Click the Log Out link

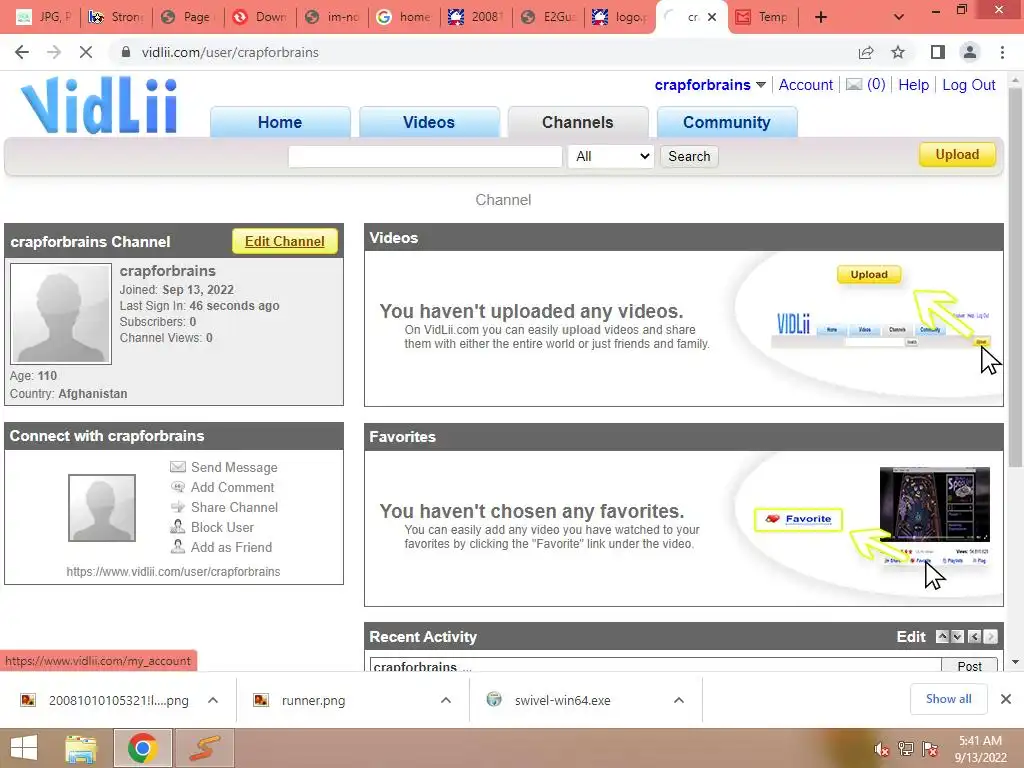[968, 85]
